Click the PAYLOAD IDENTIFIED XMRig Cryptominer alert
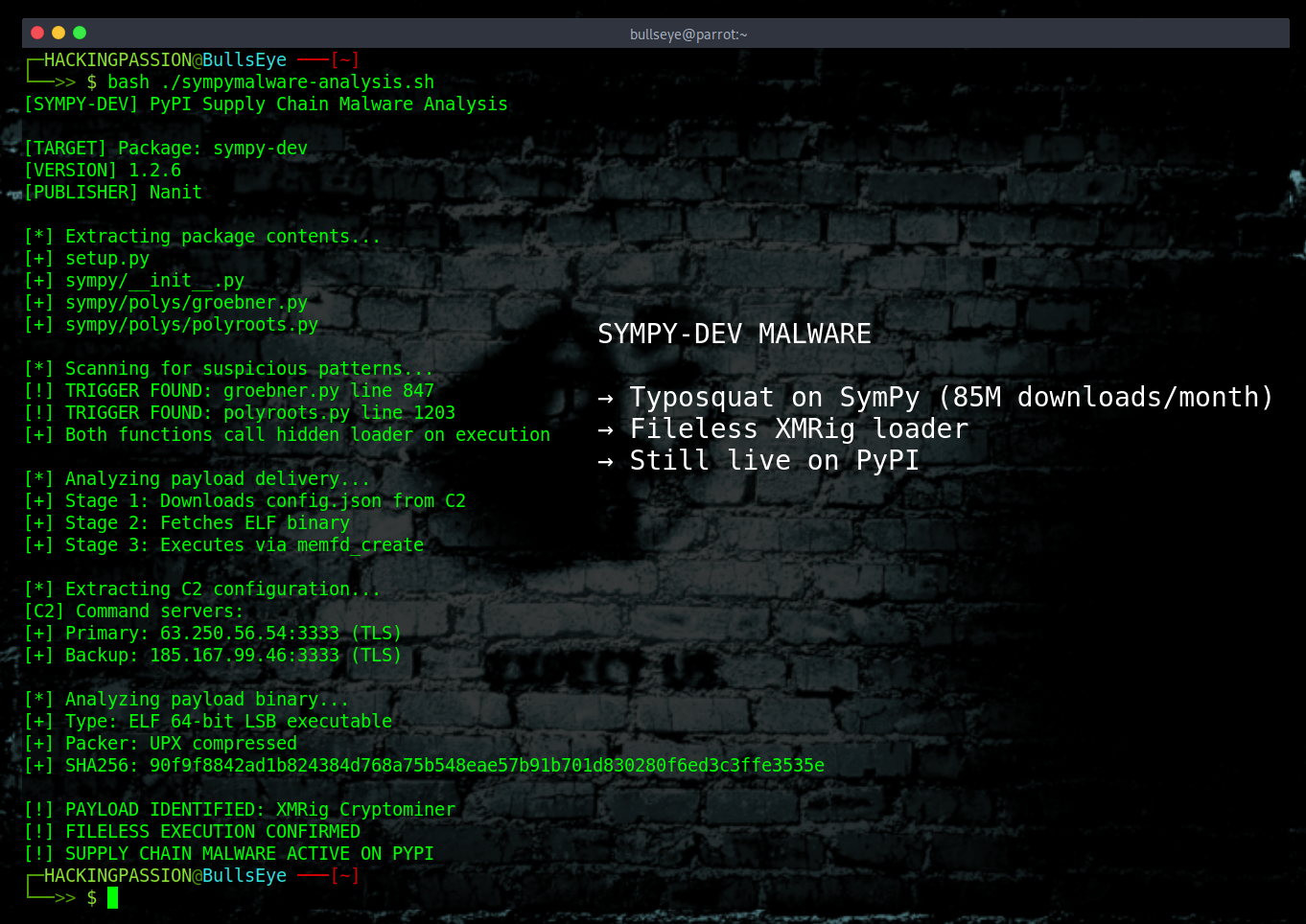The height and width of the screenshot is (924, 1306). (x=240, y=809)
